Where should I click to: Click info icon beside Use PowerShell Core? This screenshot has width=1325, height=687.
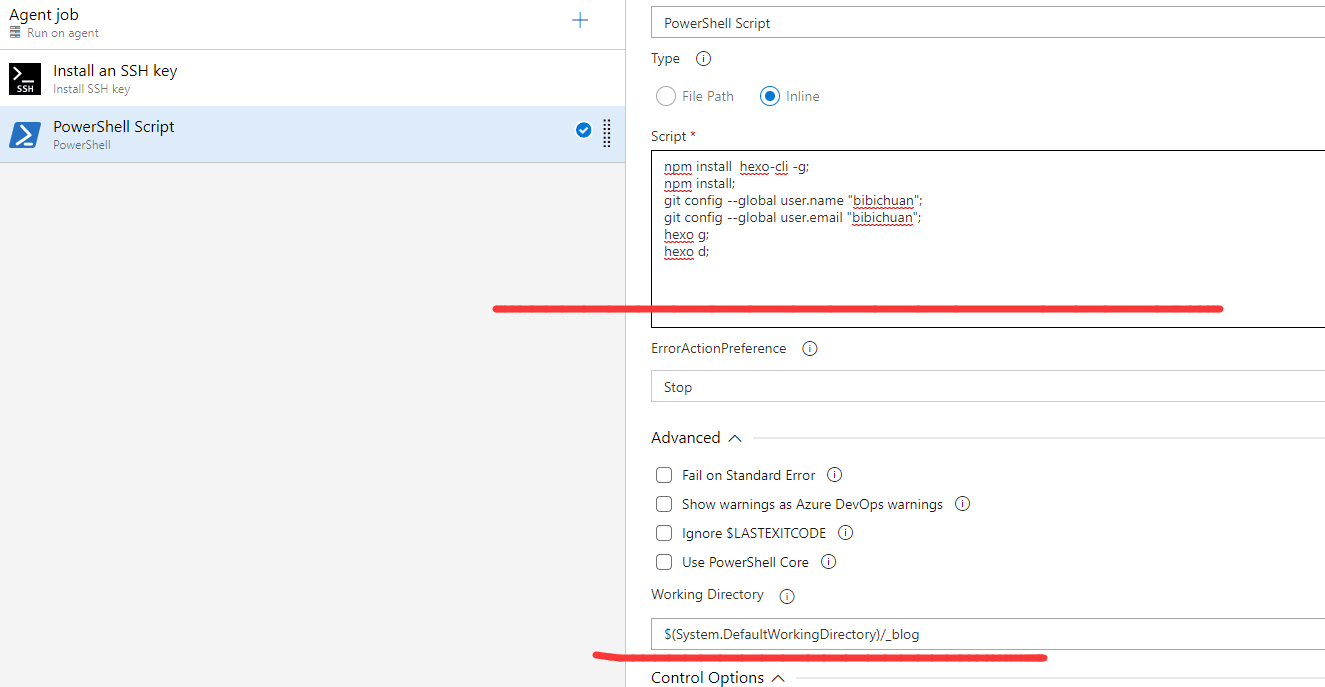[828, 562]
